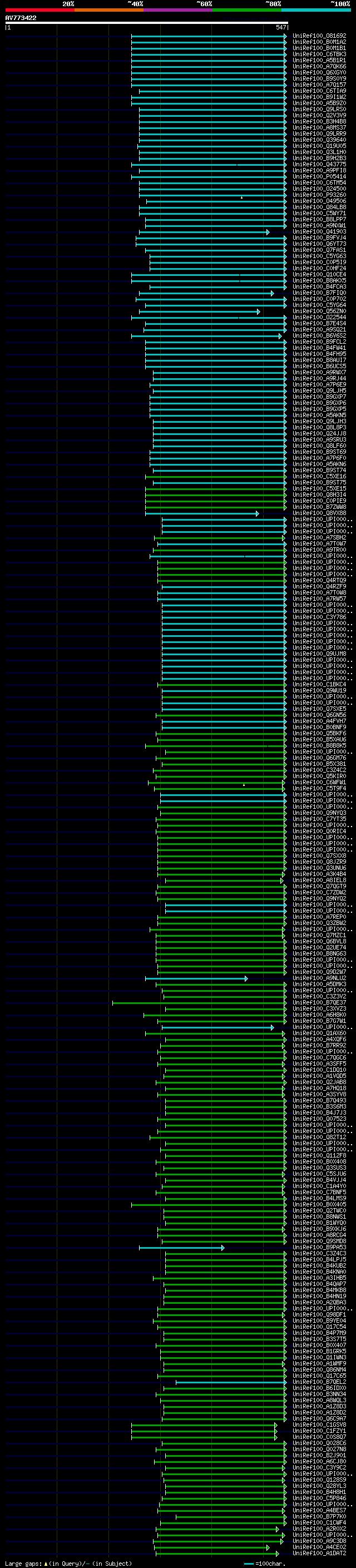Open hit UniRef100_C6TBK3
Screen dimensions: 356x1568
point(319,54)
